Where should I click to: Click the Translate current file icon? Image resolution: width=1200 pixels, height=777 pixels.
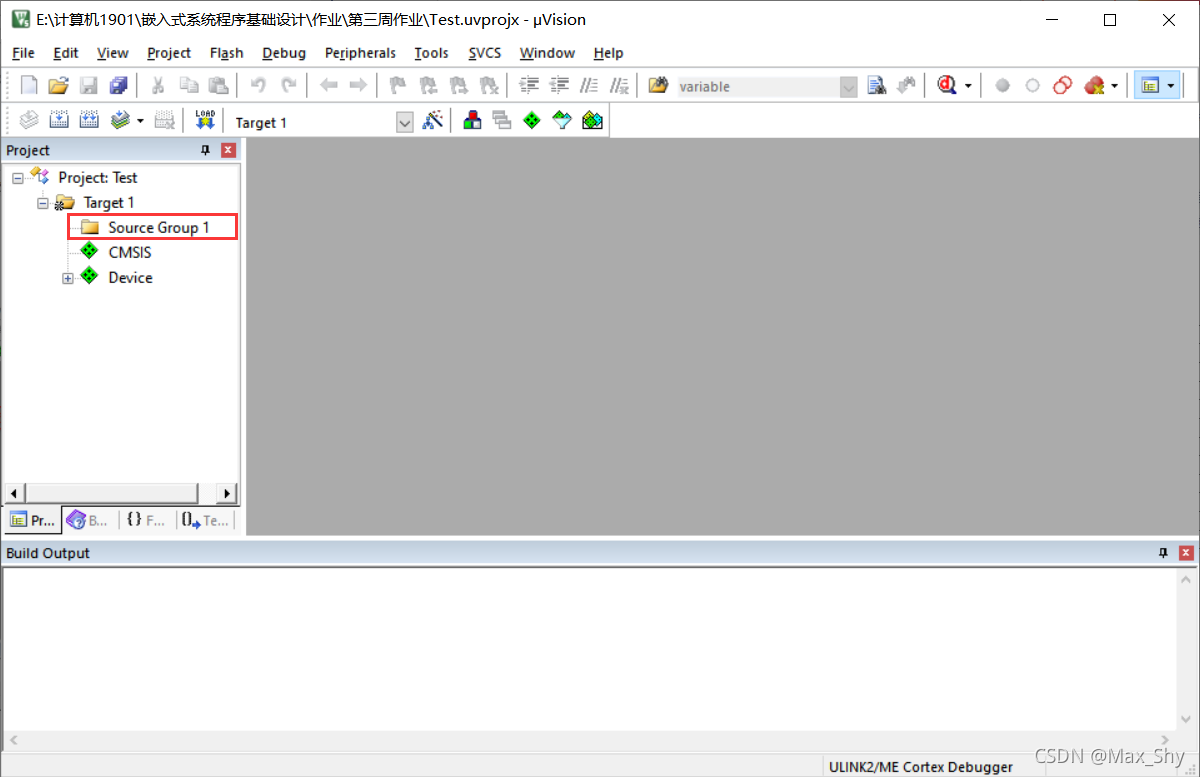click(x=29, y=121)
